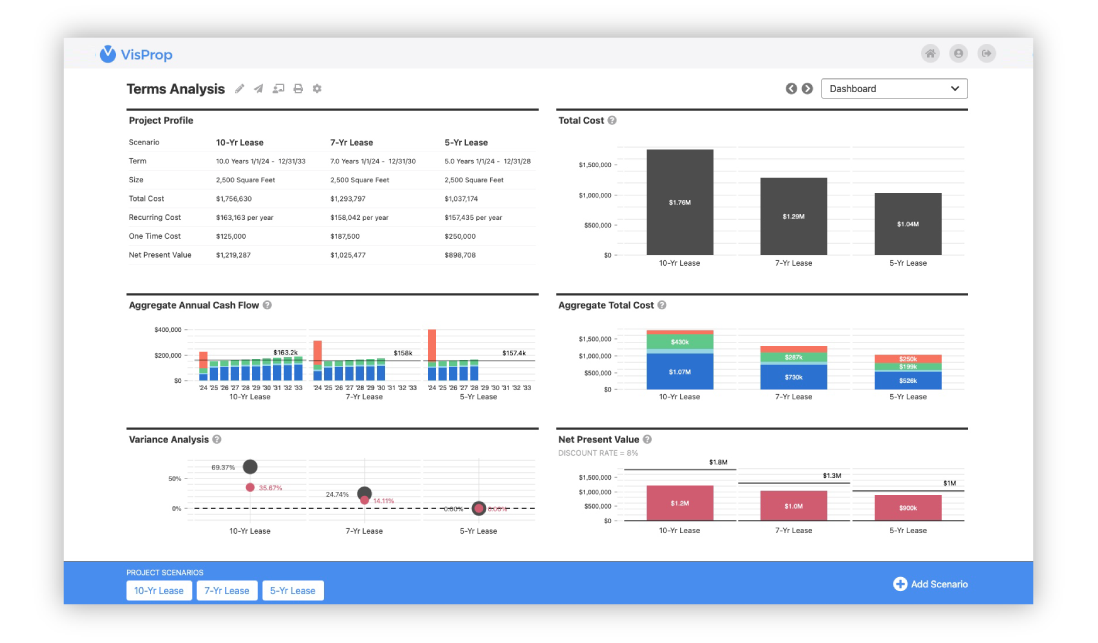Click the left arrow beside the Dashboard selector
Viewport: 1098px width, 643px height.
click(x=791, y=88)
